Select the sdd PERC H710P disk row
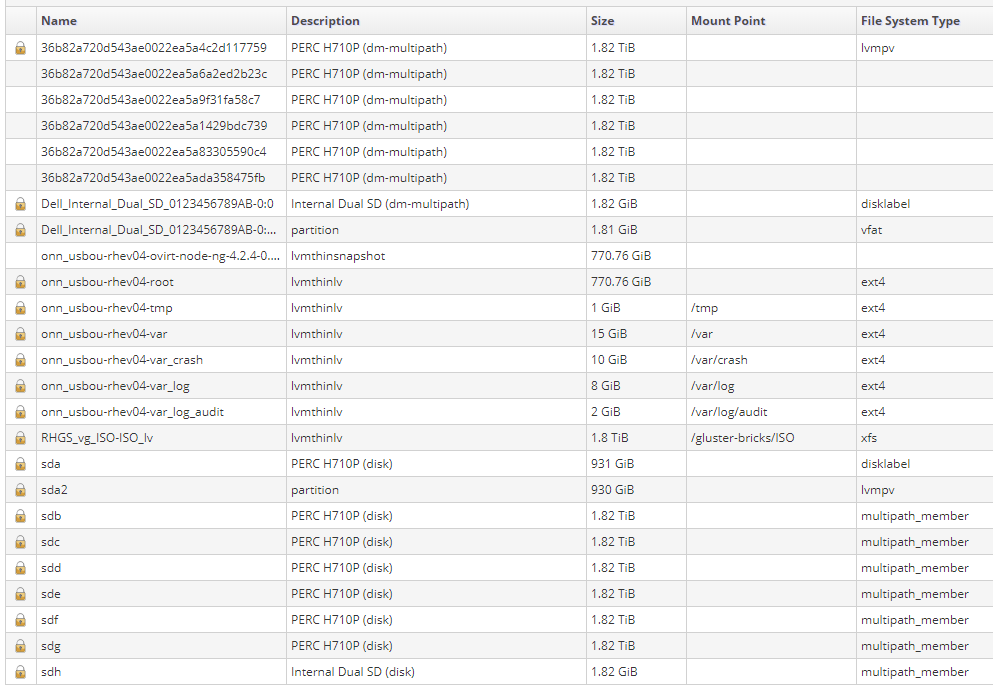Viewport: 993px width, 696px height. pyautogui.click(x=341, y=568)
